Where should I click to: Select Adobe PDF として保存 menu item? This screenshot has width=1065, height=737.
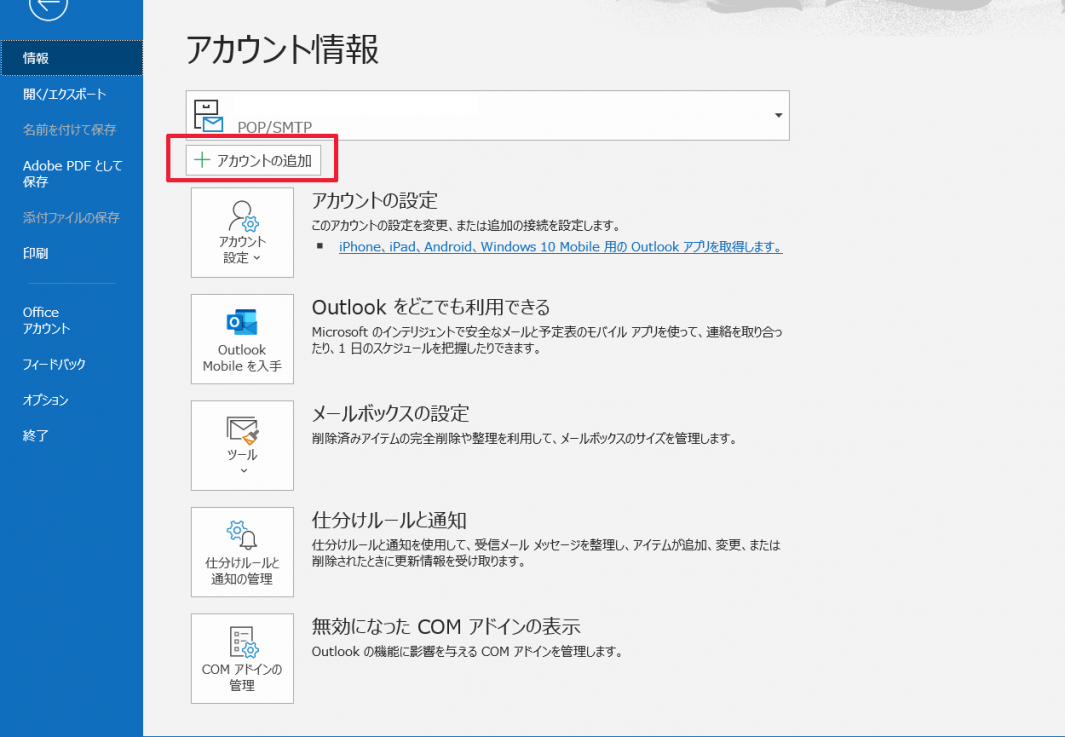[72, 174]
